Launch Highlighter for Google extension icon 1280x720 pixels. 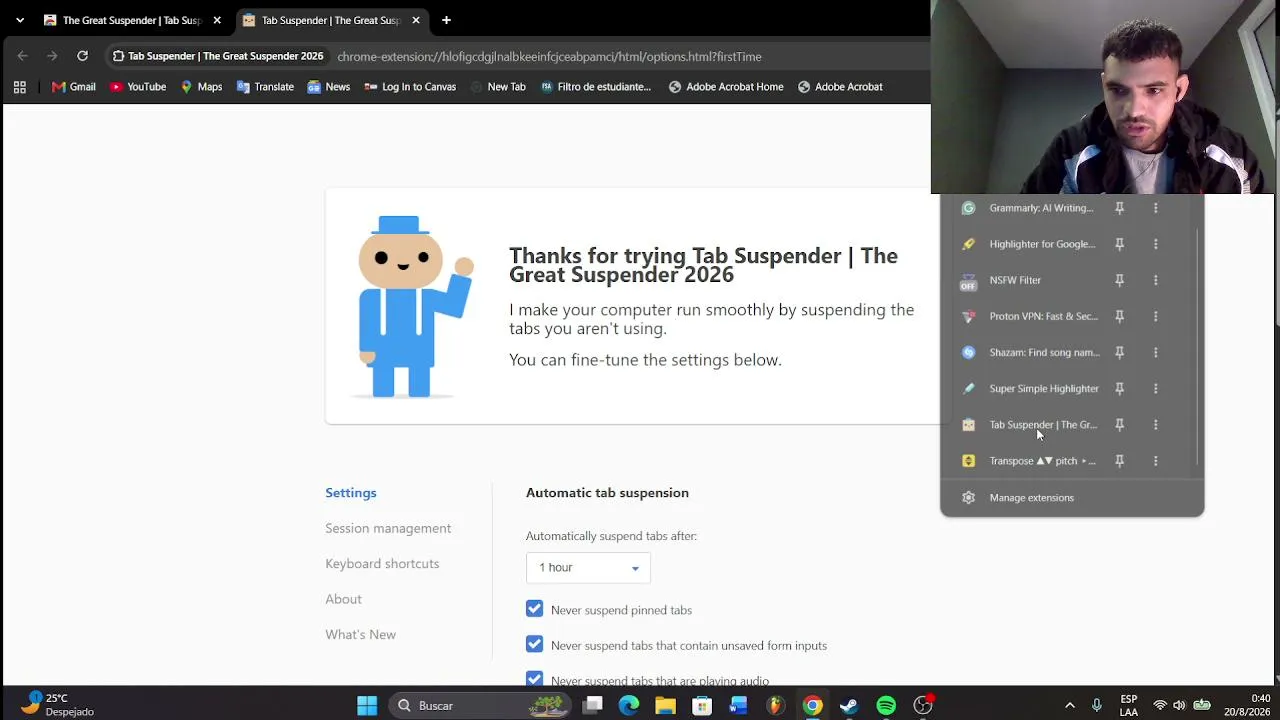tap(968, 244)
